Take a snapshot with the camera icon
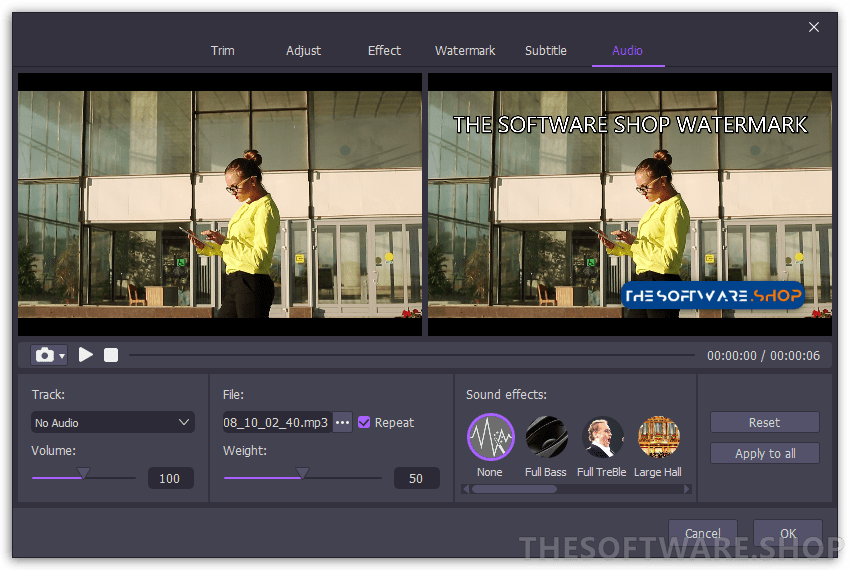Image resolution: width=850 pixels, height=570 pixels. [44, 355]
